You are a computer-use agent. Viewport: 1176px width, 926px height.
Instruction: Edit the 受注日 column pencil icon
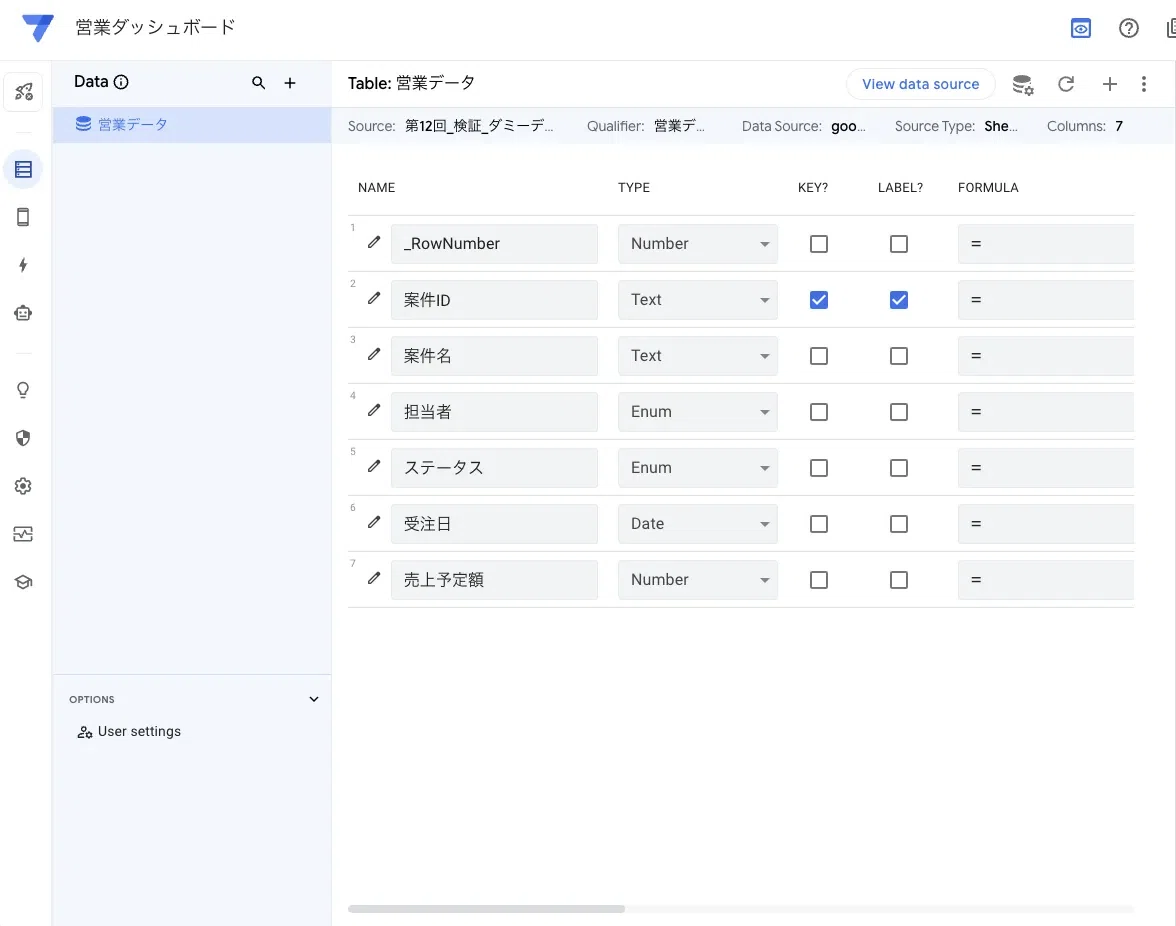coord(374,522)
